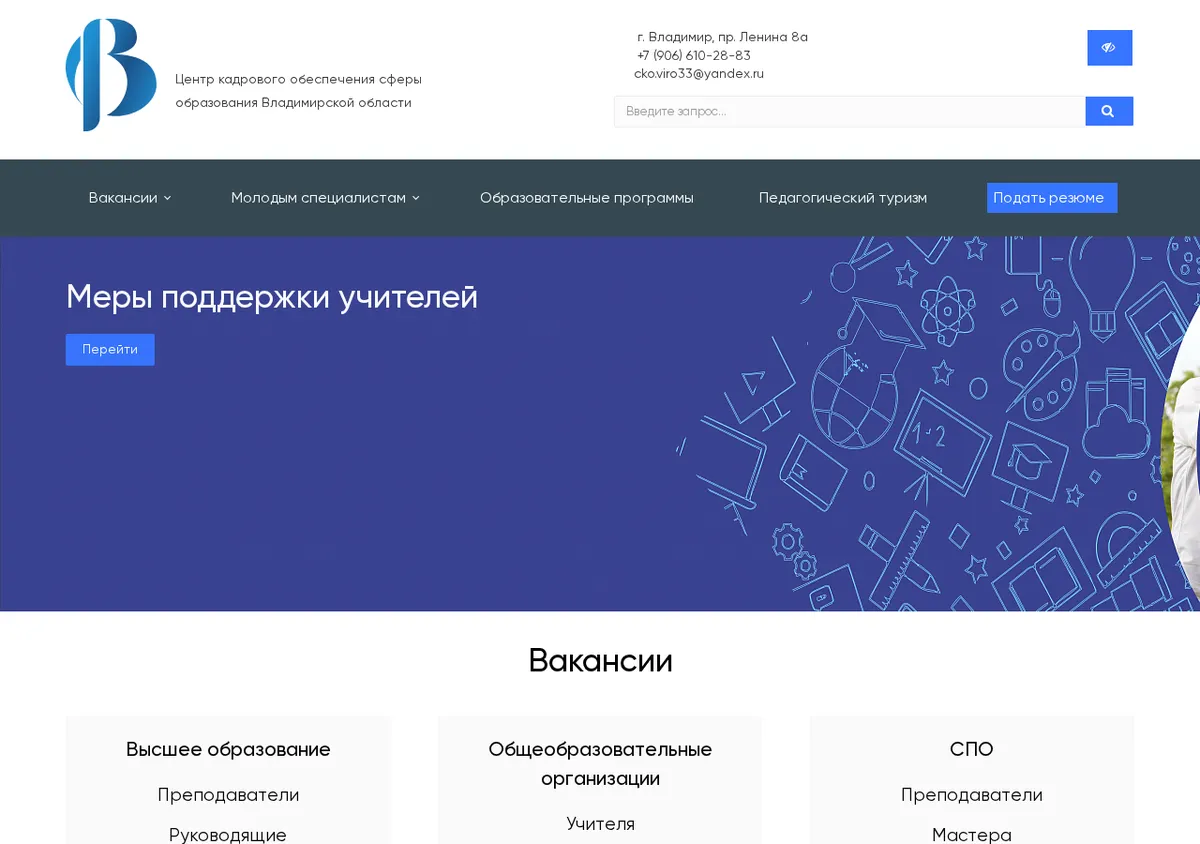Click the Перейти banner button
This screenshot has width=1200, height=844.
pos(110,350)
